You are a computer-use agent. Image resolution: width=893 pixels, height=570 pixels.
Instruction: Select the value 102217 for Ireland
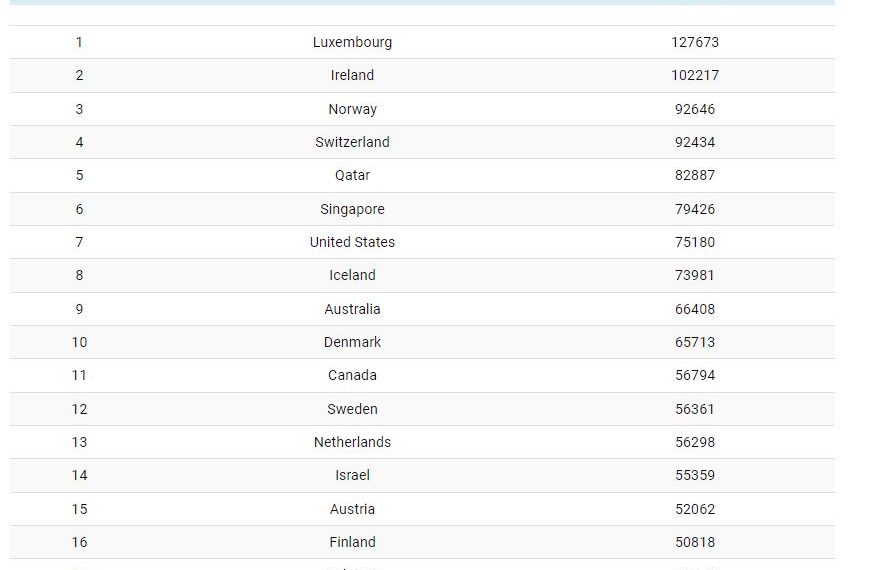tap(695, 75)
